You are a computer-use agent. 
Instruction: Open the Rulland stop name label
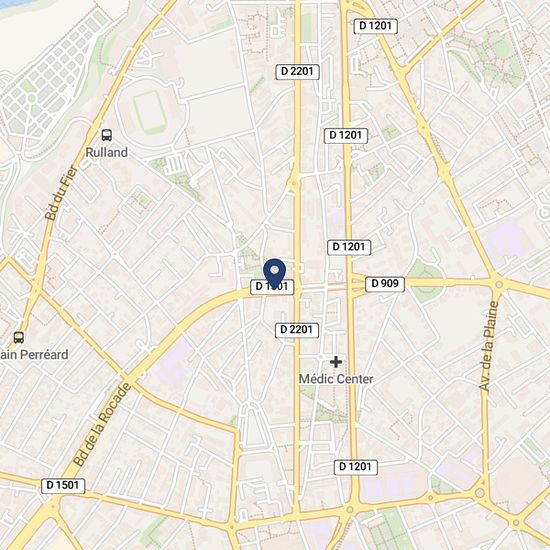[x=107, y=153]
